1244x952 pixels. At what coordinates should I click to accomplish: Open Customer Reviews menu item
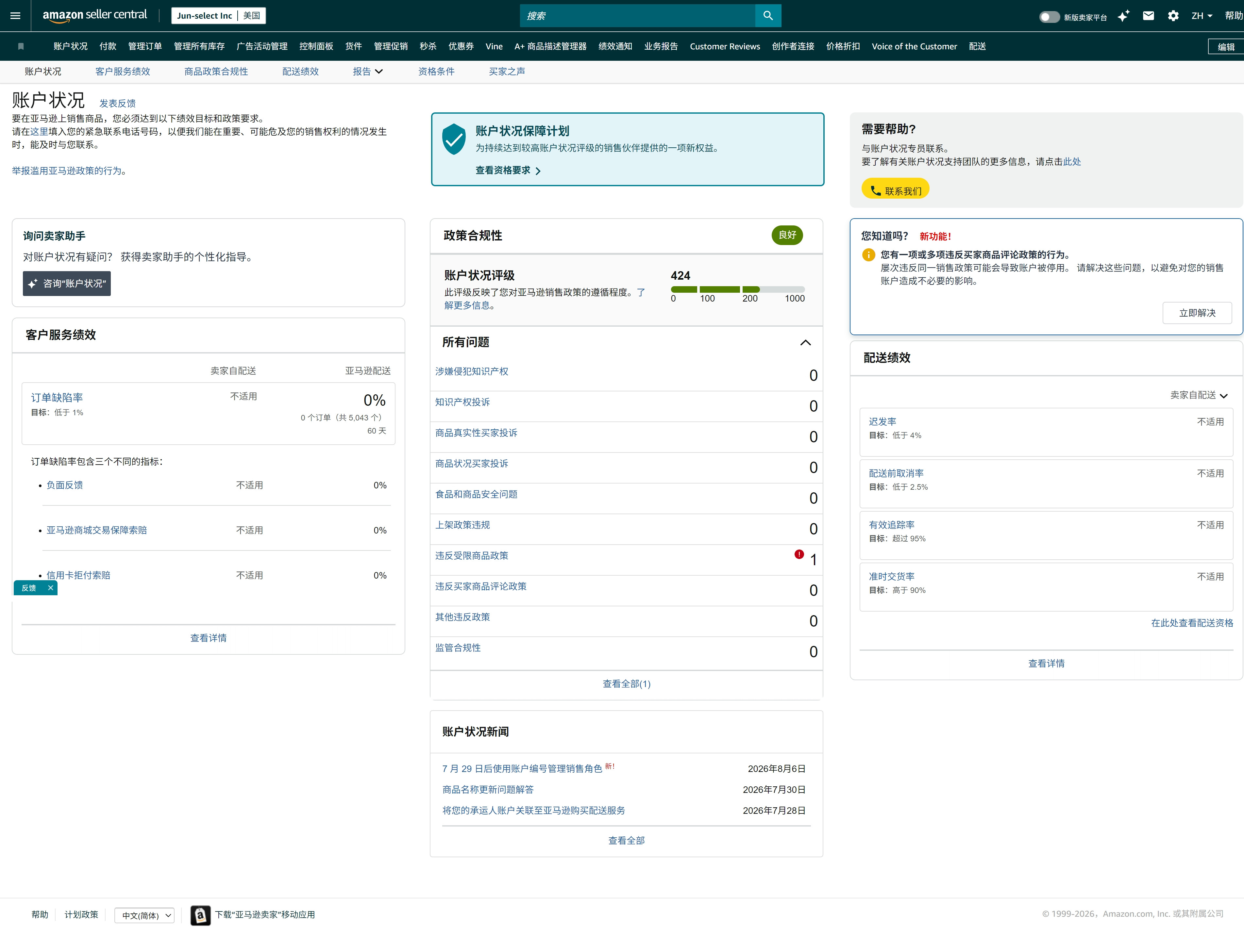[x=725, y=46]
